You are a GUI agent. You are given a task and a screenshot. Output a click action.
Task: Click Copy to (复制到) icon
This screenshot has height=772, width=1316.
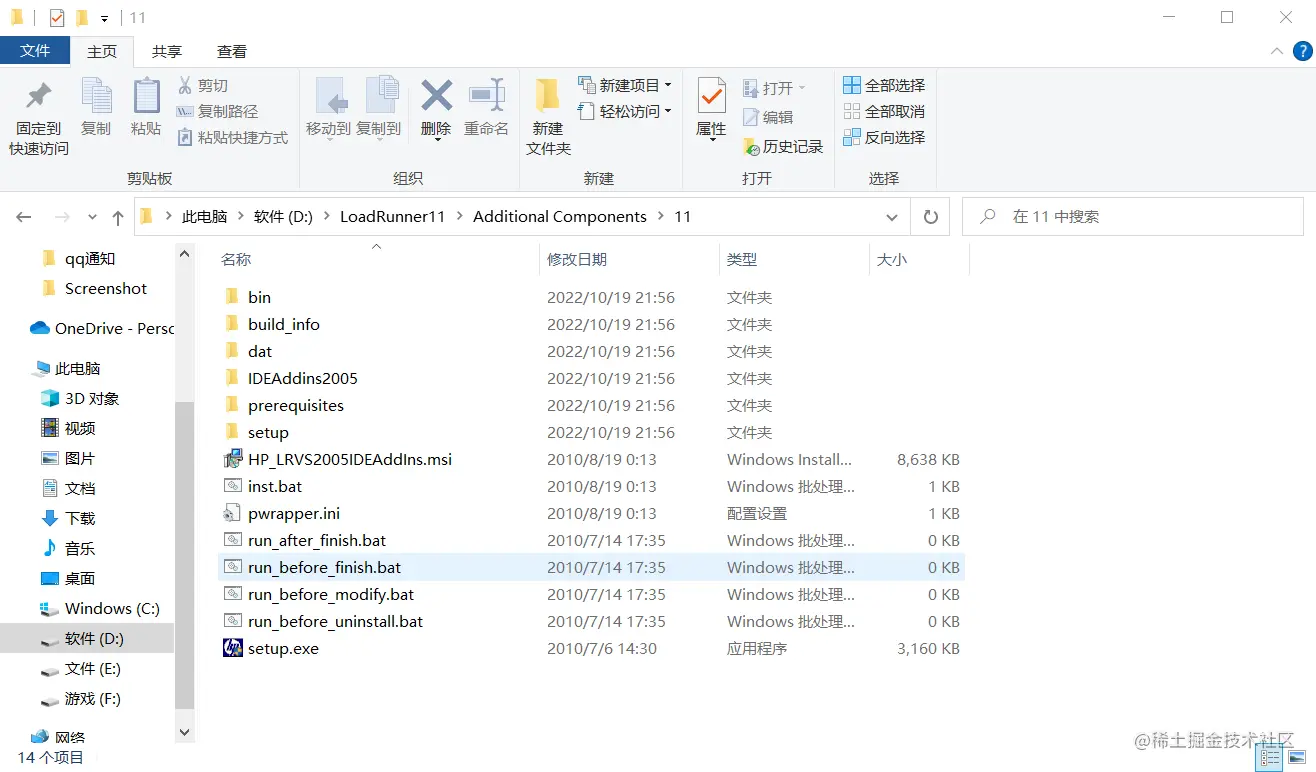click(x=380, y=96)
